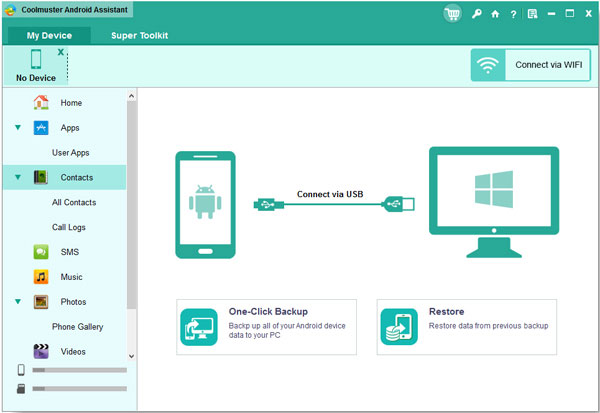Click the WiFi signal icon
Viewport: 600px width, 413px height.
488,65
